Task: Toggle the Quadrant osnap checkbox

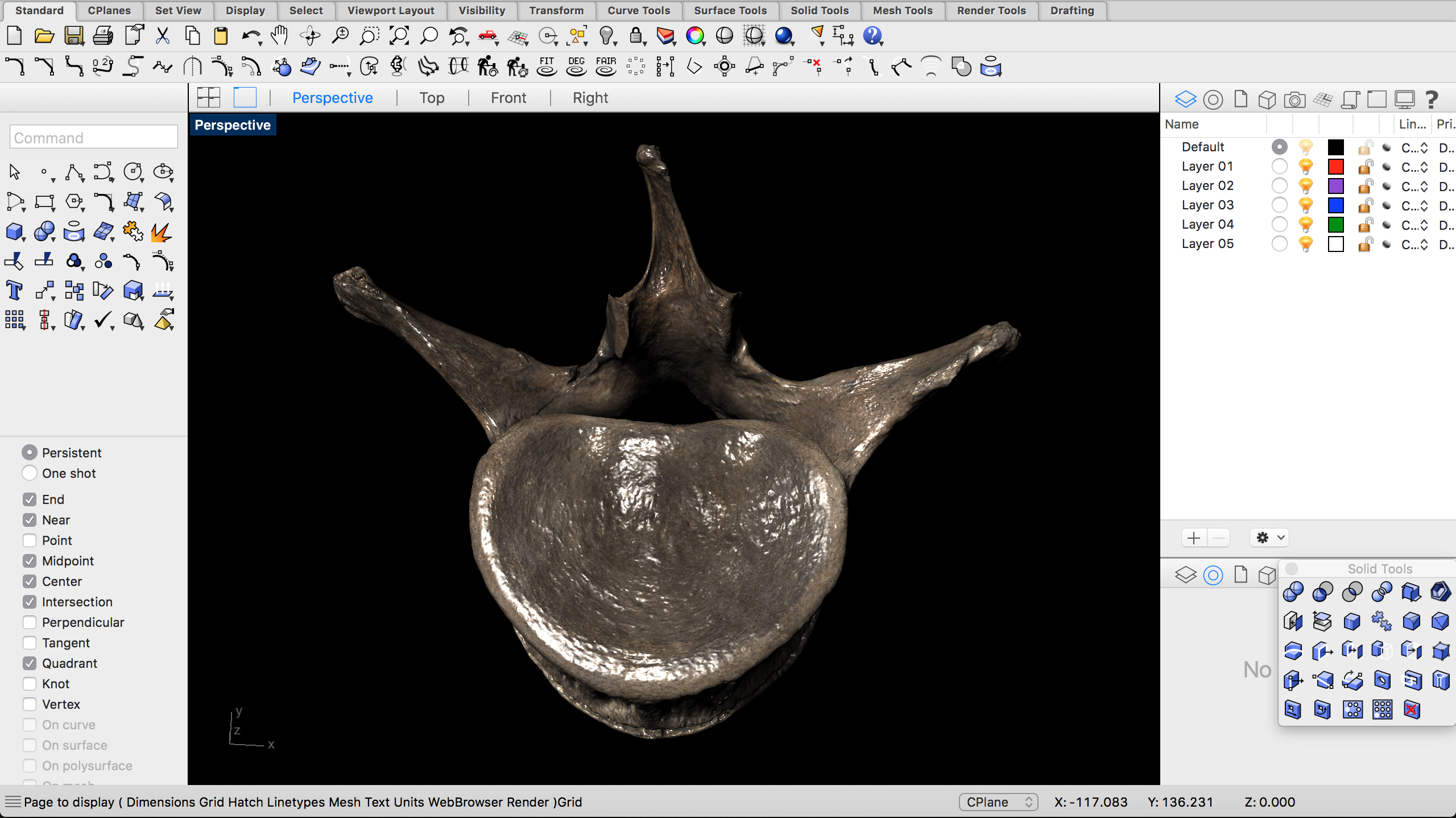Action: [30, 663]
